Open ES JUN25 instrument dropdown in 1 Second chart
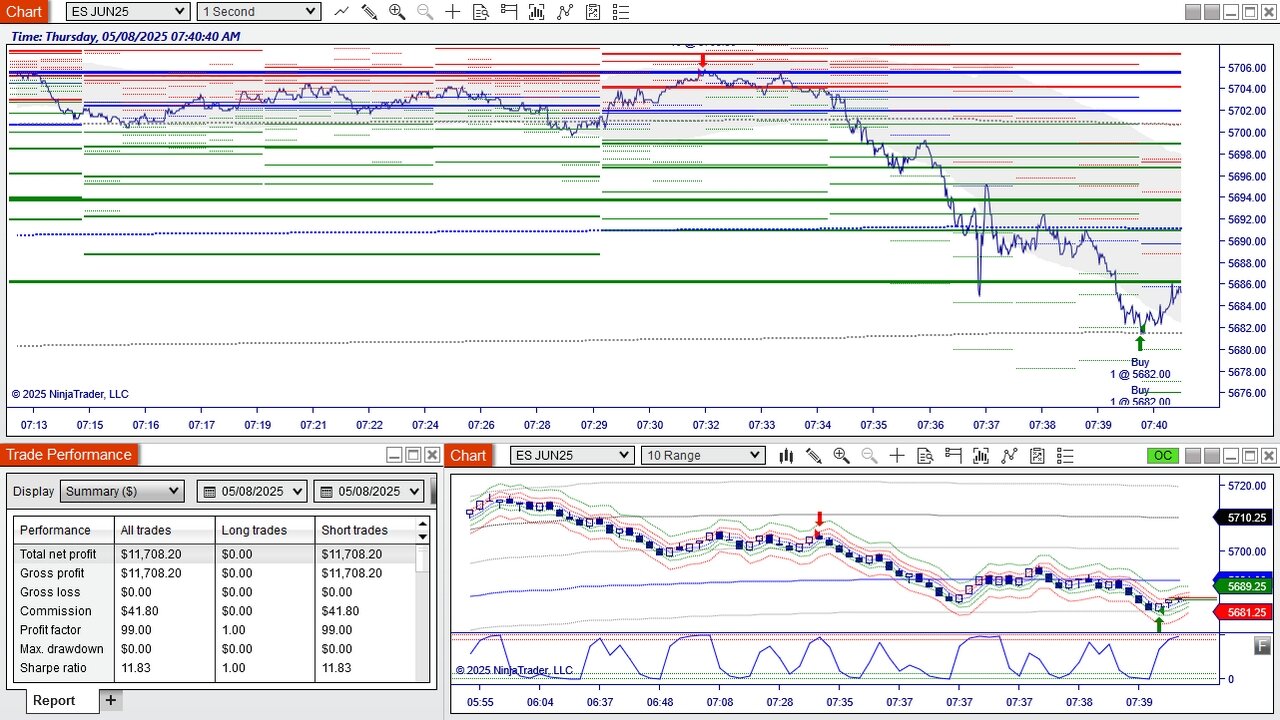This screenshot has width=1280, height=720. (128, 12)
